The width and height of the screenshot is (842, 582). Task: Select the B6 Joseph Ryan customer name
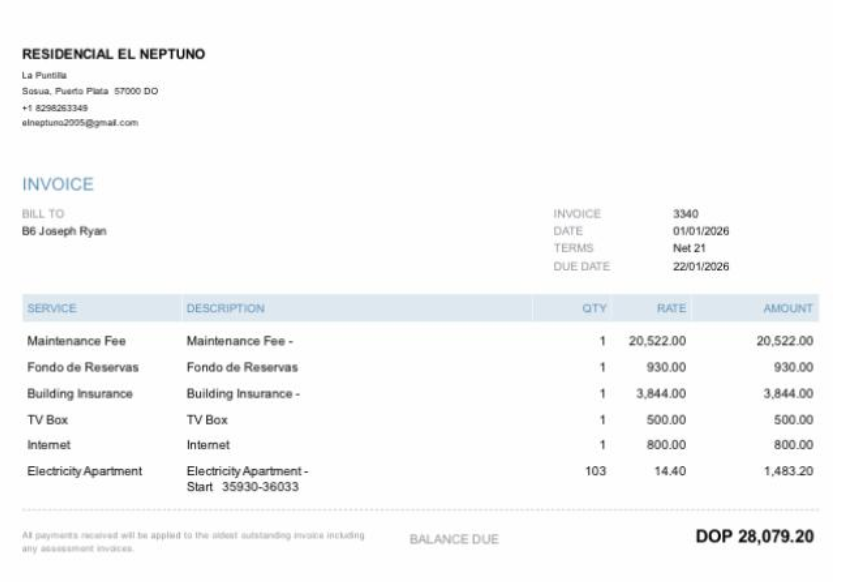[64, 231]
